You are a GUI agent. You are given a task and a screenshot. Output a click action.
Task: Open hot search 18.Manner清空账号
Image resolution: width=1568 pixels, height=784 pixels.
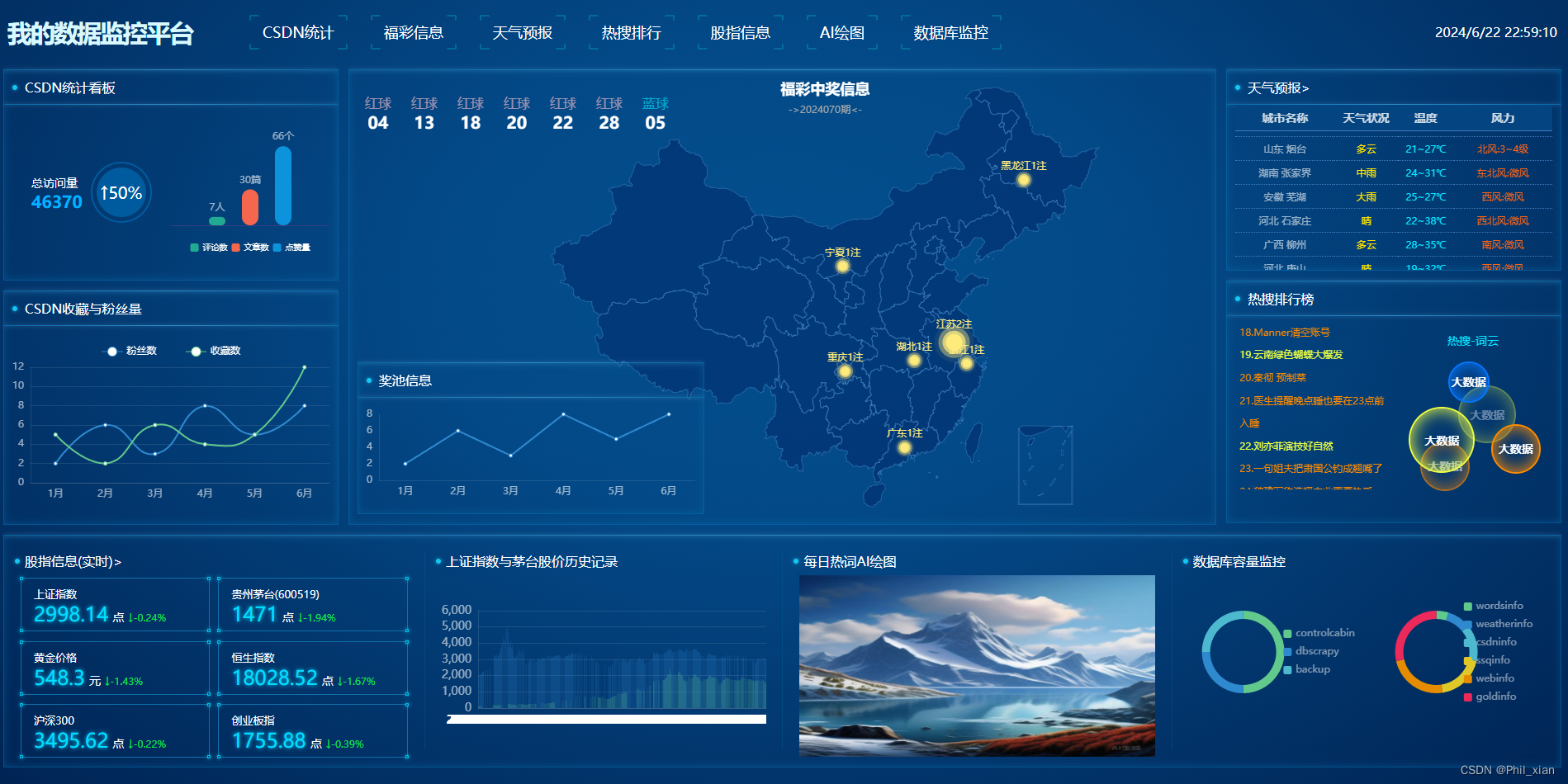(1285, 333)
